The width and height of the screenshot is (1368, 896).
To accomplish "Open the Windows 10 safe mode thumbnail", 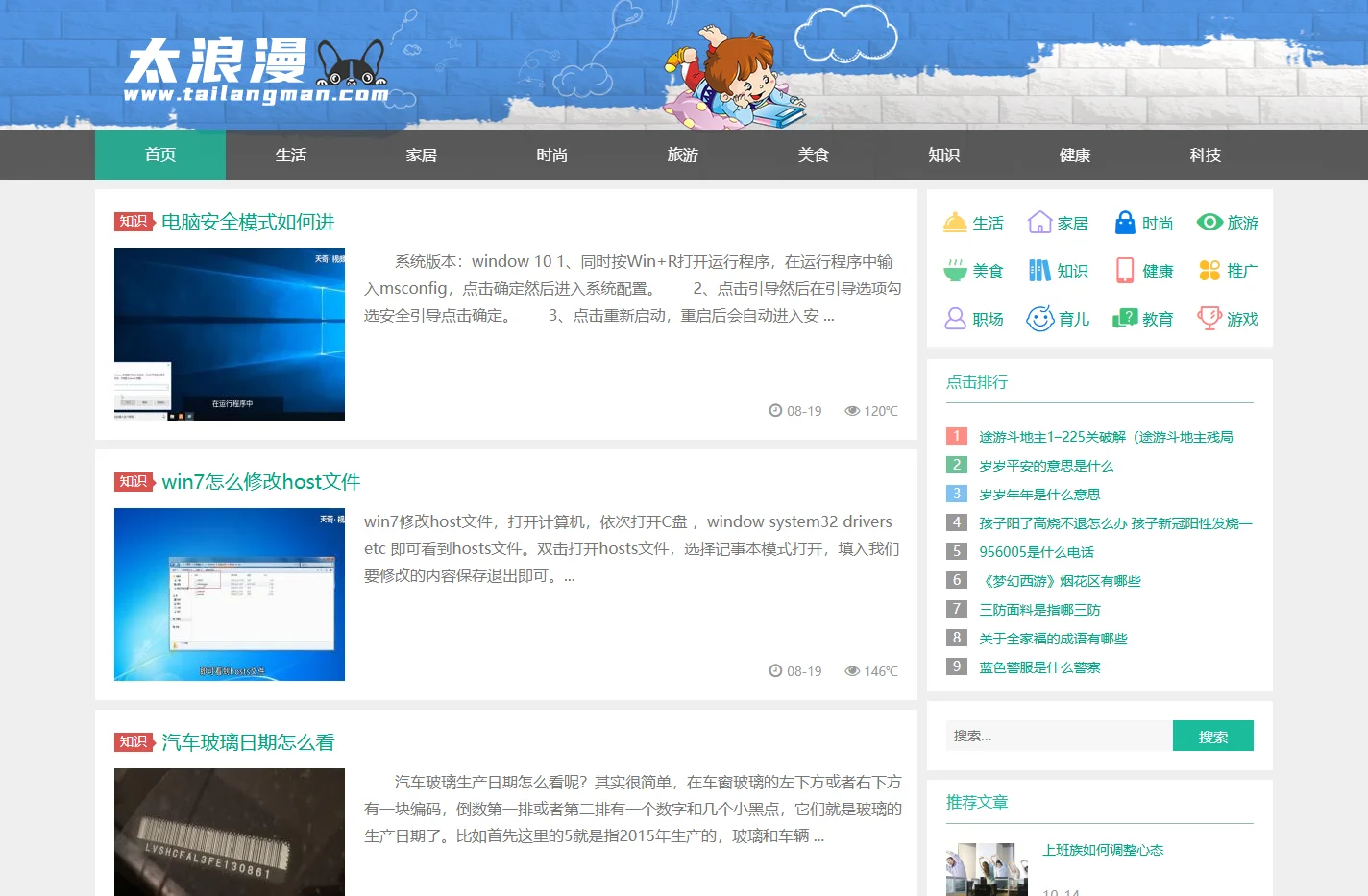I will point(230,334).
